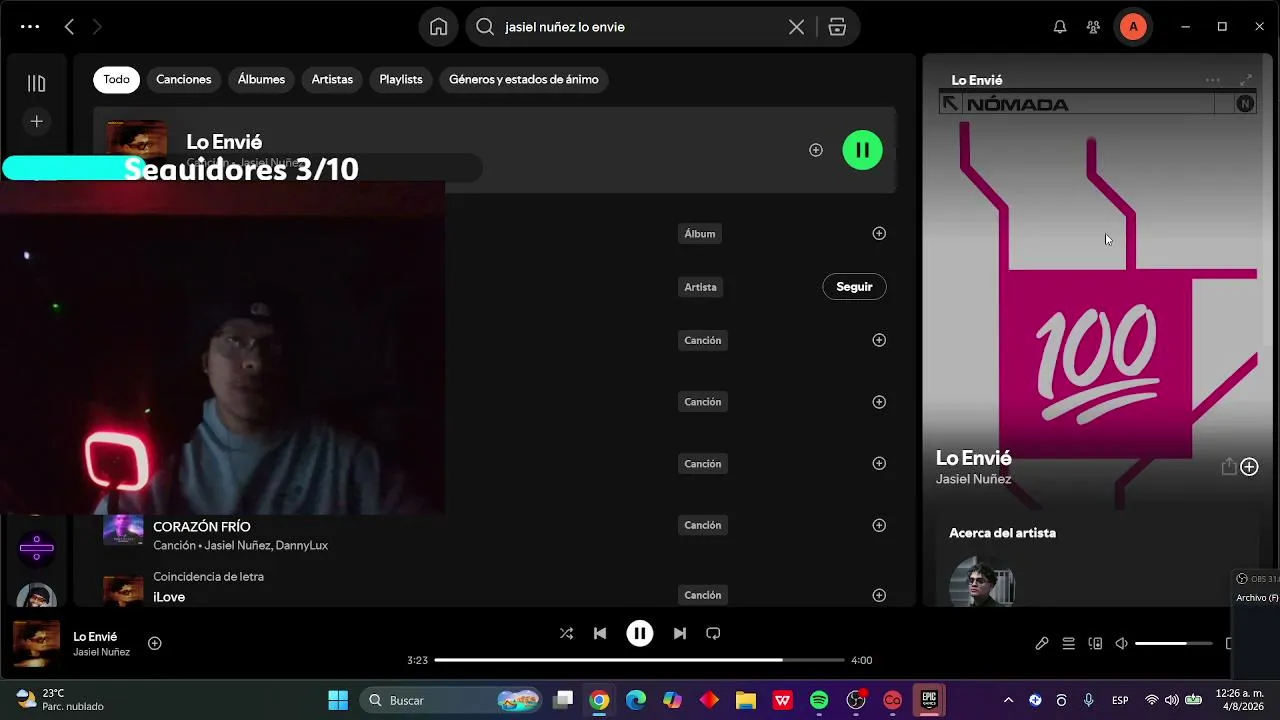
Task: Select the Artistas filter
Action: tap(332, 79)
